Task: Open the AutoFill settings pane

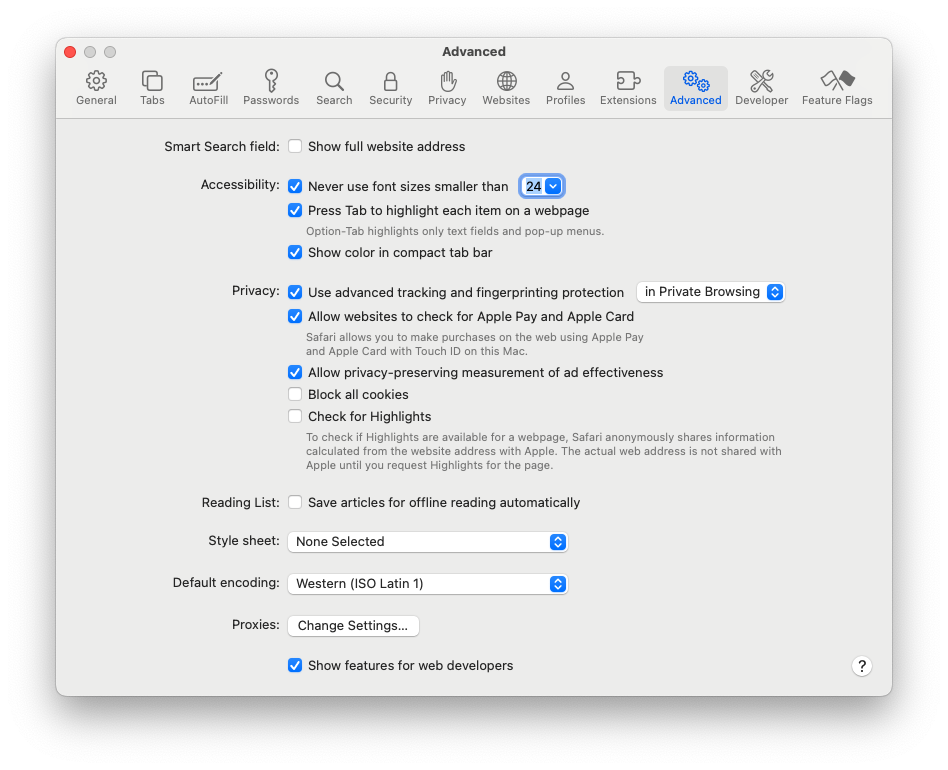Action: [209, 88]
